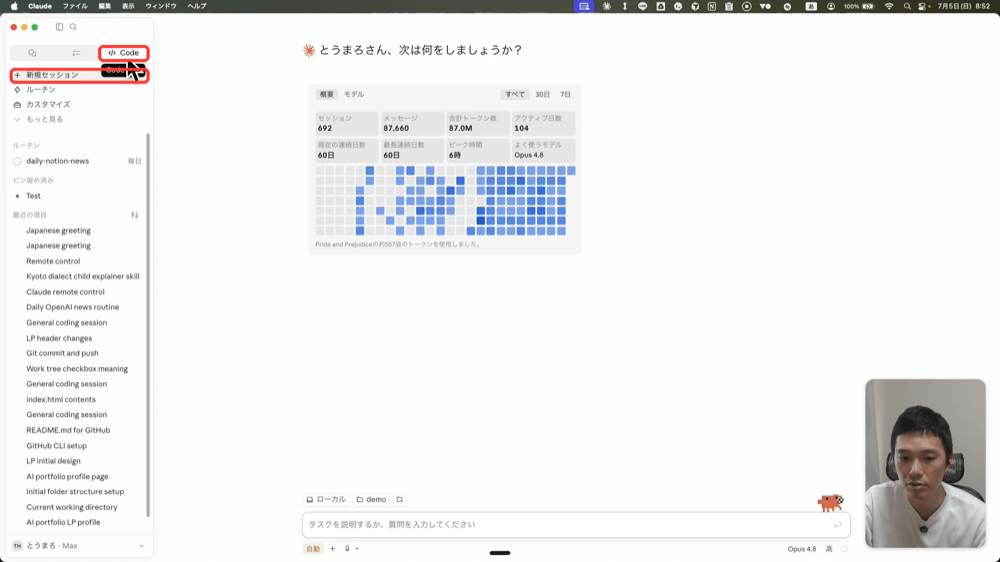This screenshot has height=562, width=1000.
Task: Click the Notion icon in the menu bar
Action: pyautogui.click(x=712, y=6)
